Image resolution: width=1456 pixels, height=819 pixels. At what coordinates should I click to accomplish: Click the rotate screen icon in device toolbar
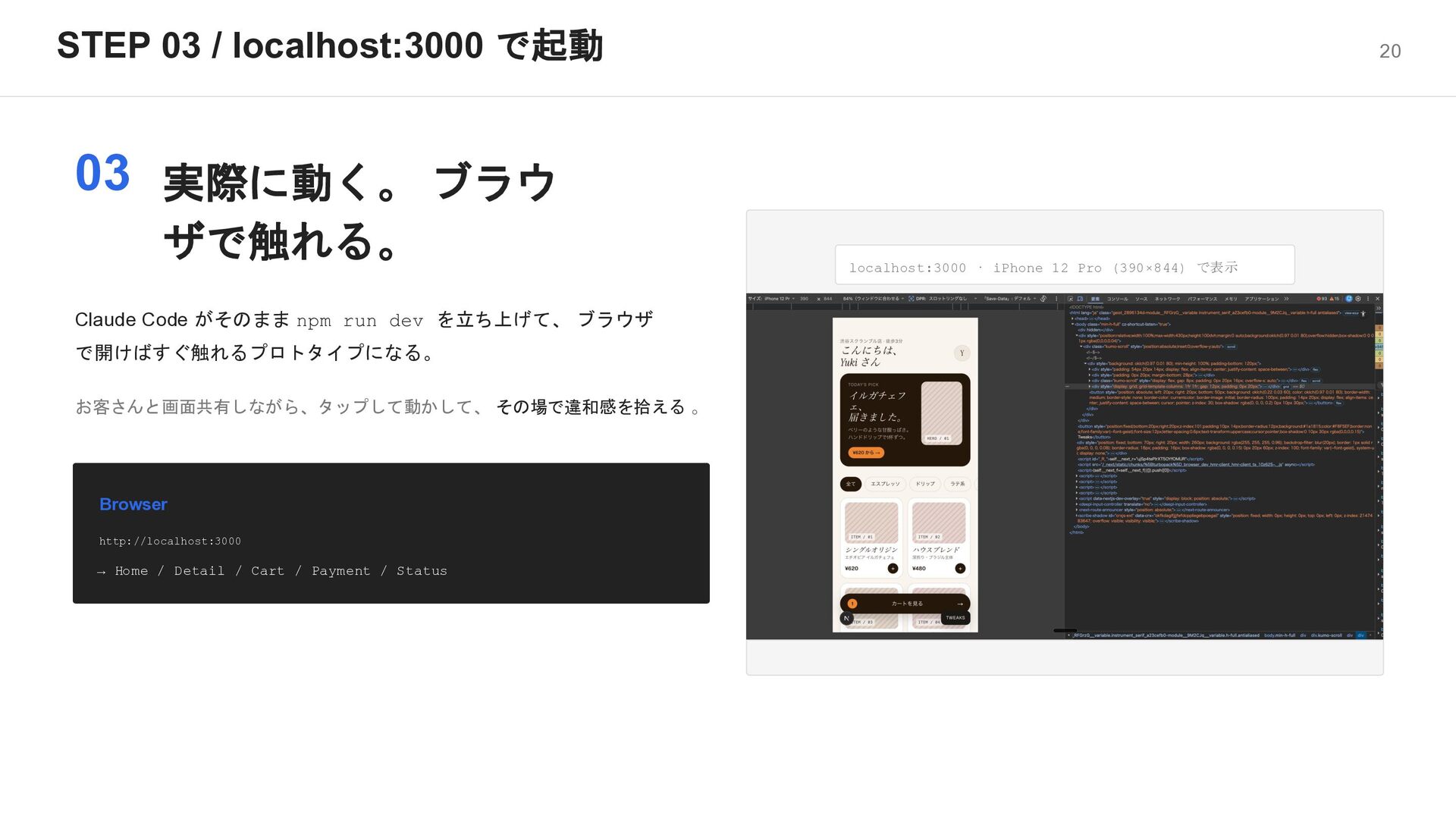[1043, 299]
